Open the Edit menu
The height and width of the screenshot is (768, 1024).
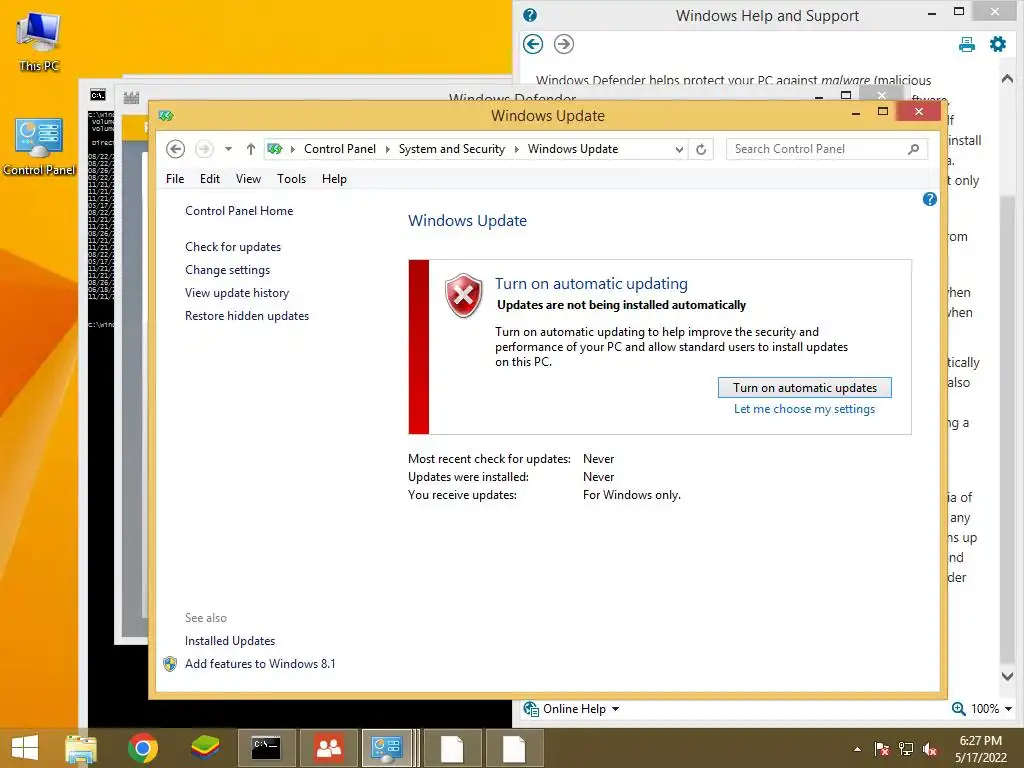pos(210,179)
